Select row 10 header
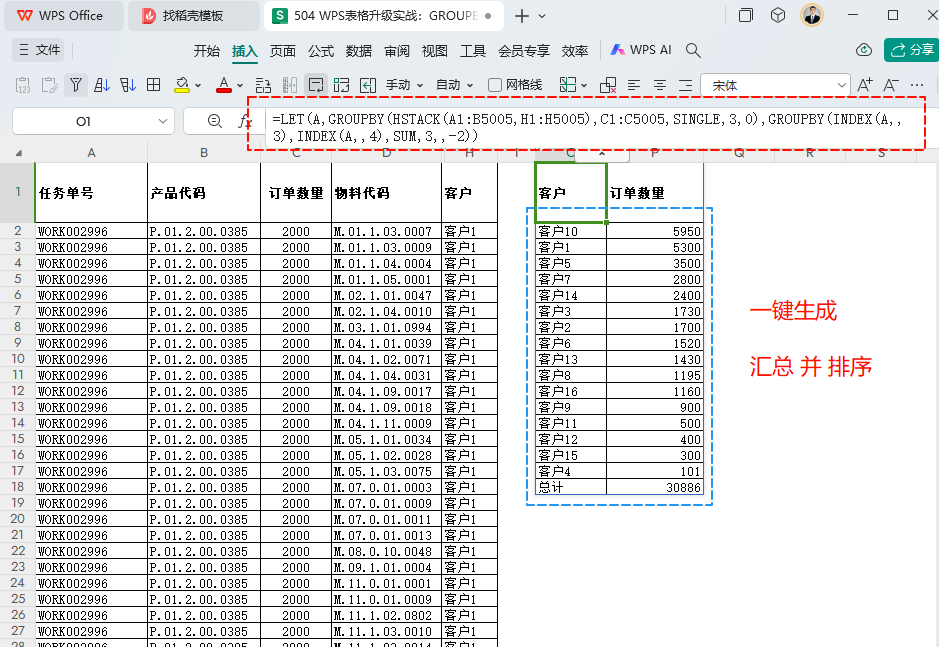This screenshot has height=647, width=939. coord(17,359)
